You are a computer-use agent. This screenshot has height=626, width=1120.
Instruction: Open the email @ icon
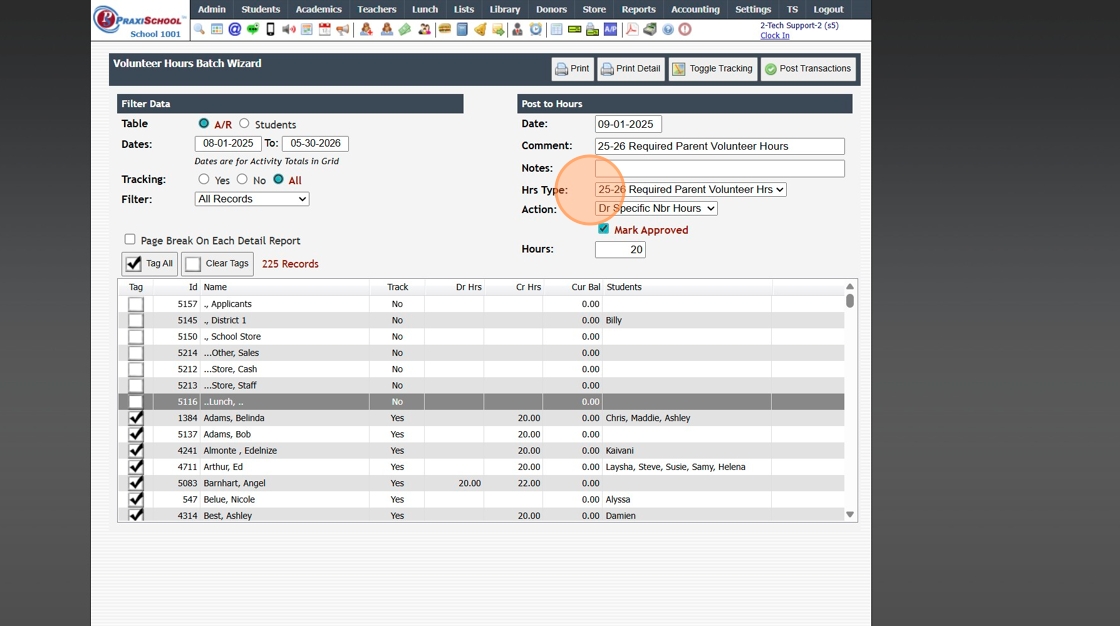pos(234,29)
